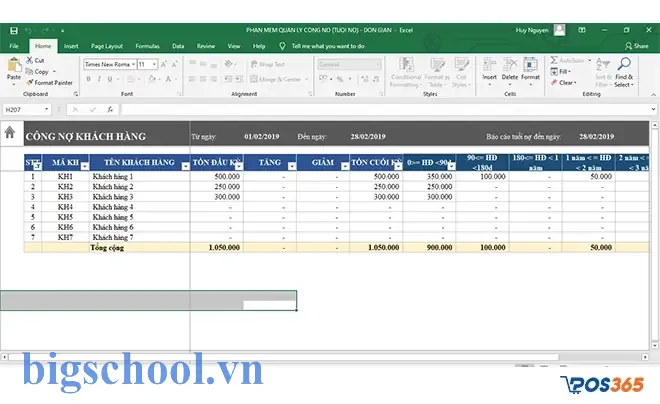660x404 pixels.
Task: Click the percent style icon
Action: (340, 79)
